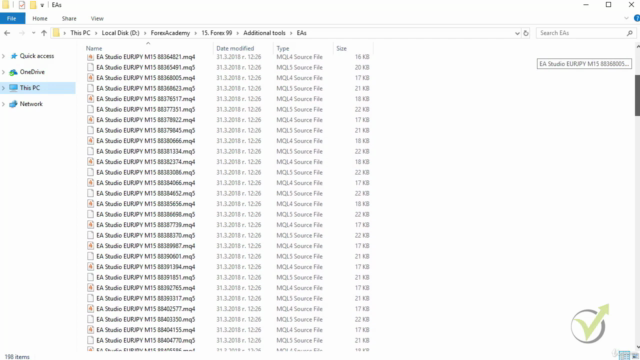Click the icon of file 88382374.mq4
The width and height of the screenshot is (640, 360).
90,162
